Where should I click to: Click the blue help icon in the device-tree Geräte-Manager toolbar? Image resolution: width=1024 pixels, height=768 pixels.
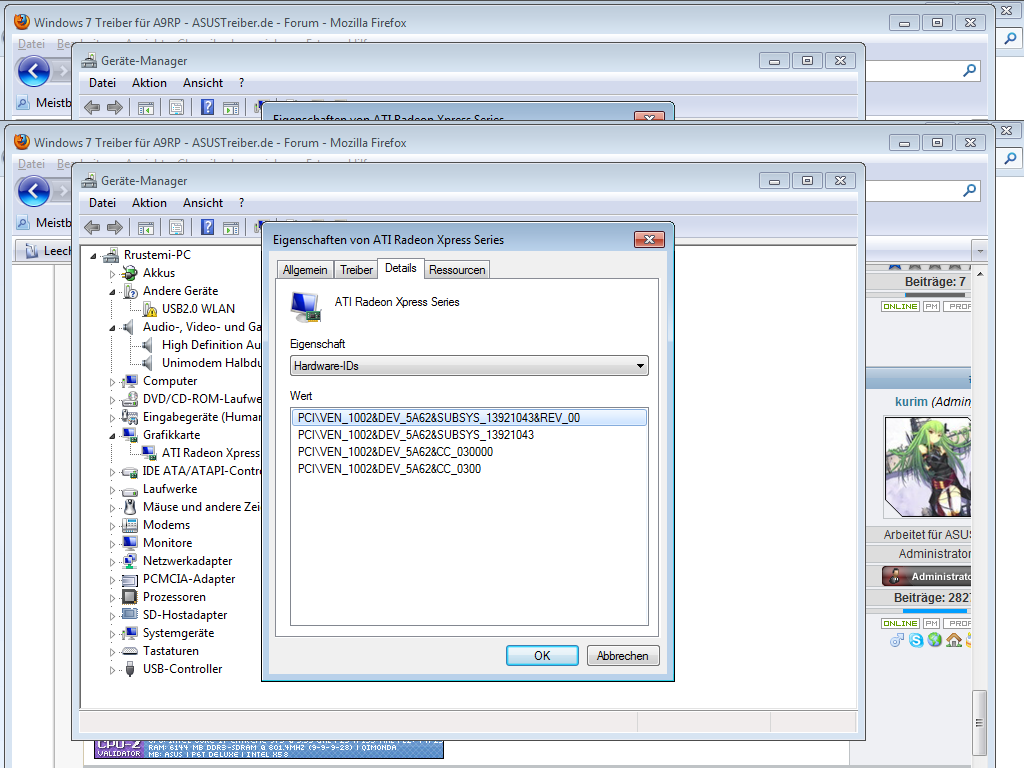(x=207, y=227)
